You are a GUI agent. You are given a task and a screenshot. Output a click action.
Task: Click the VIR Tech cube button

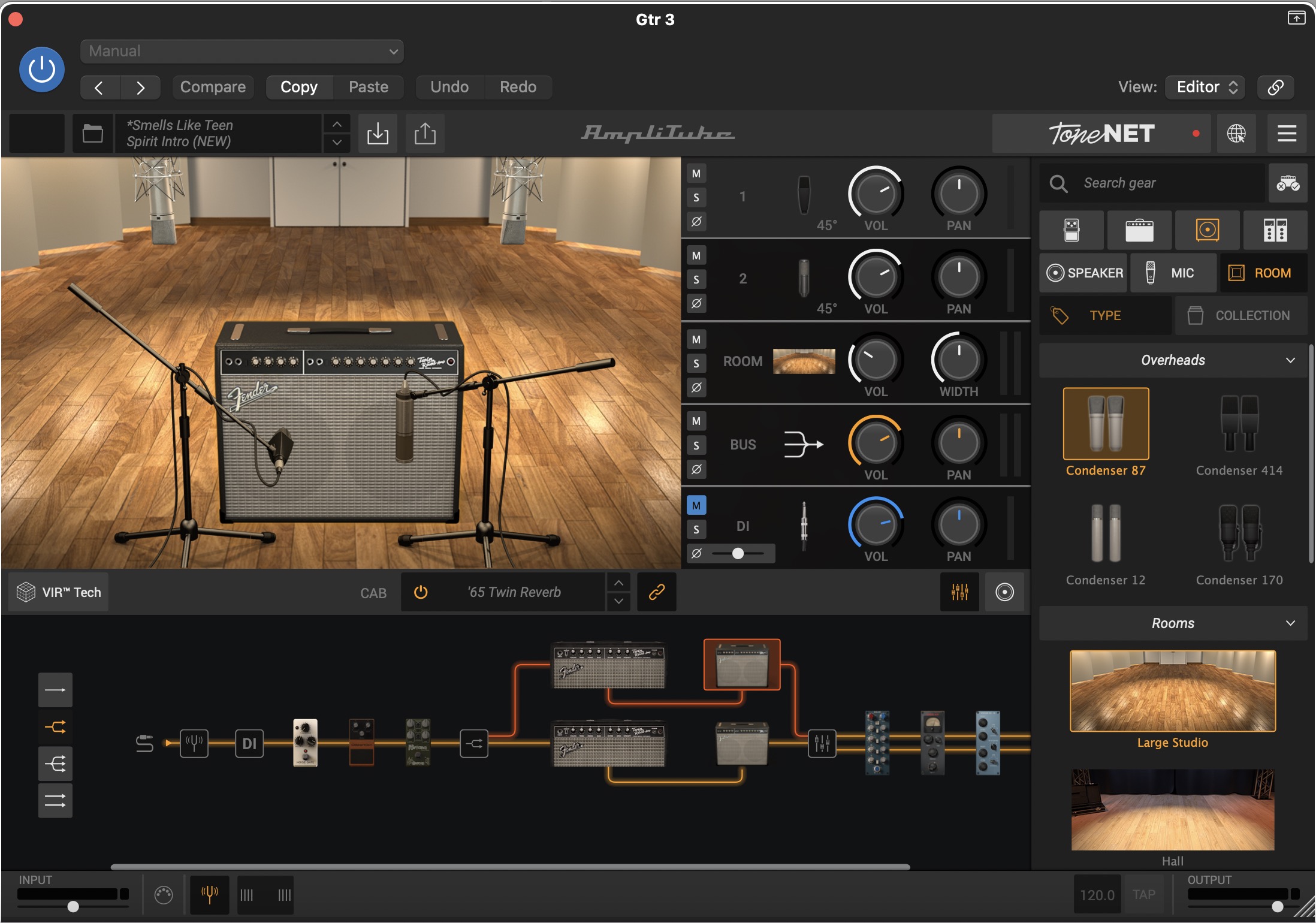pyautogui.click(x=59, y=592)
